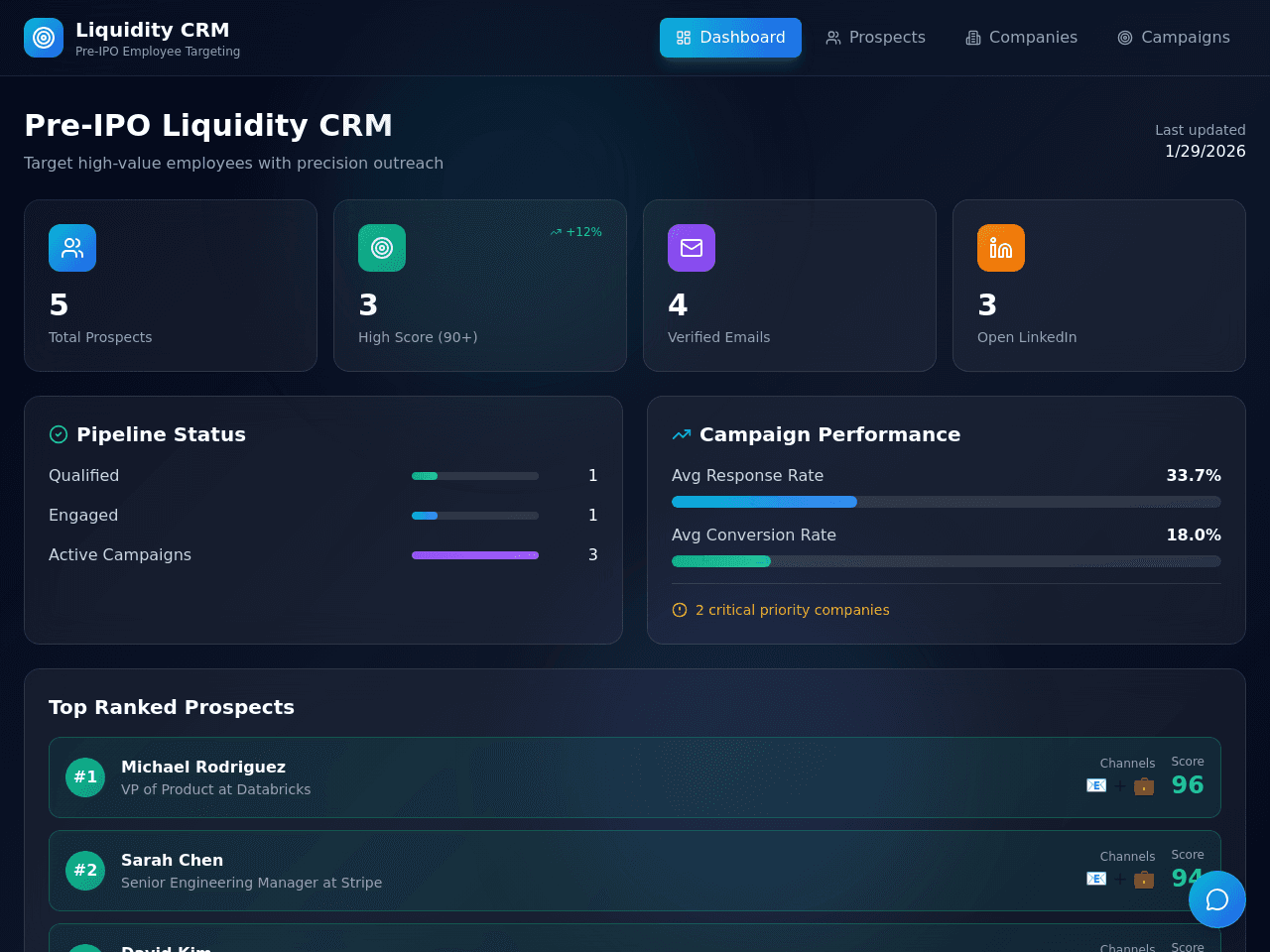Click the critical priority warning icon
Viewport: 1270px width, 952px height.
[680, 610]
